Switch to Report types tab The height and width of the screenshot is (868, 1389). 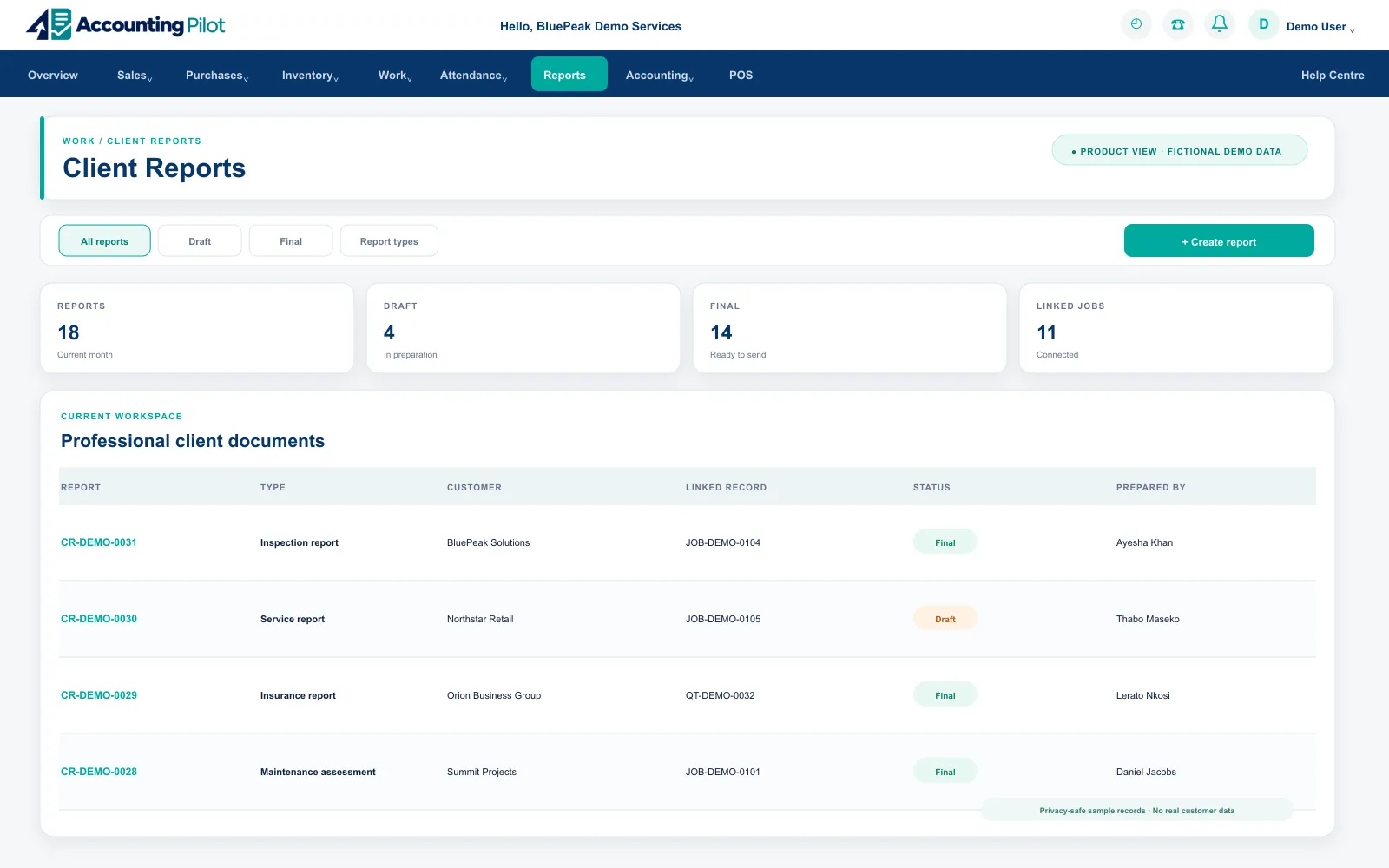(389, 240)
